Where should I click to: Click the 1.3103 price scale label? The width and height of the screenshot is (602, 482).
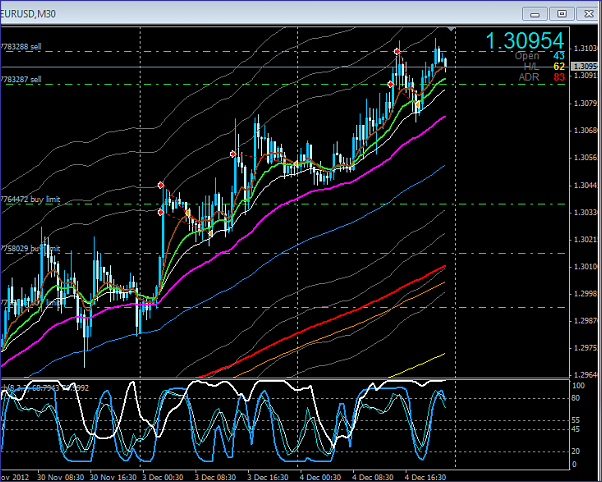click(585, 48)
